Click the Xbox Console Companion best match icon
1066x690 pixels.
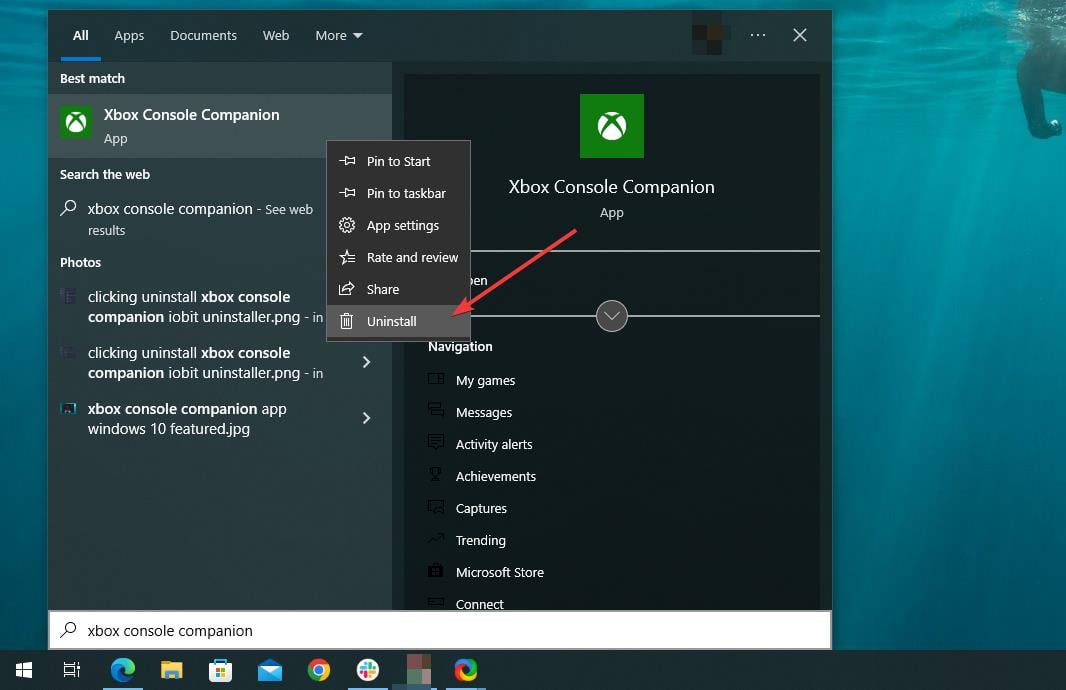coord(76,122)
